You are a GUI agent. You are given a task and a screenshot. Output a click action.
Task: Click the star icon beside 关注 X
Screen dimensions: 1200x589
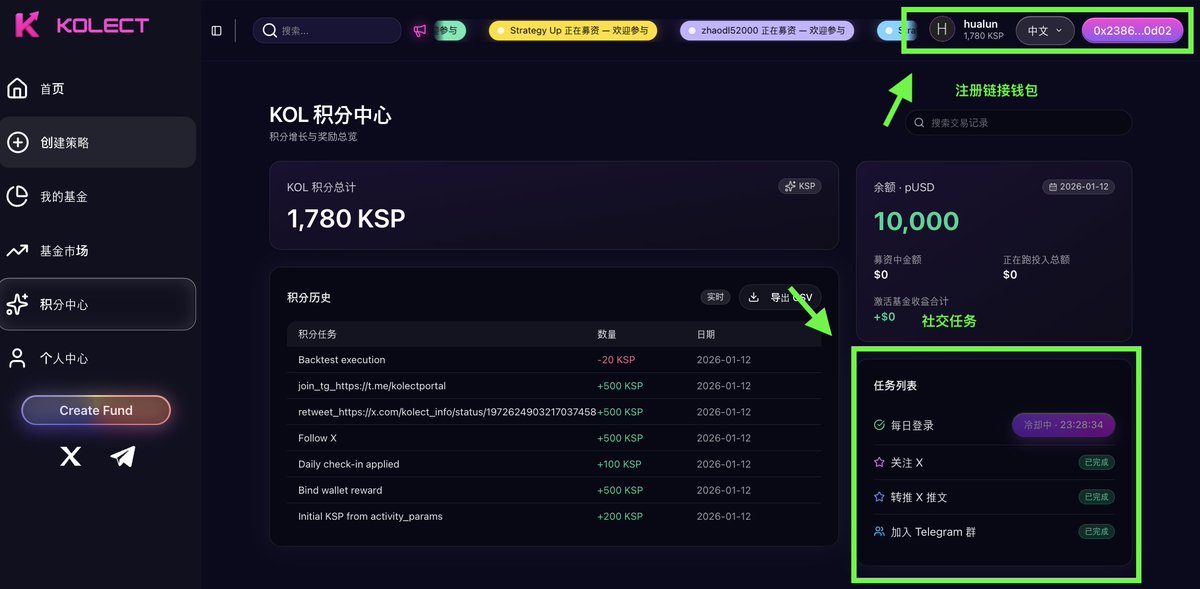click(879, 463)
